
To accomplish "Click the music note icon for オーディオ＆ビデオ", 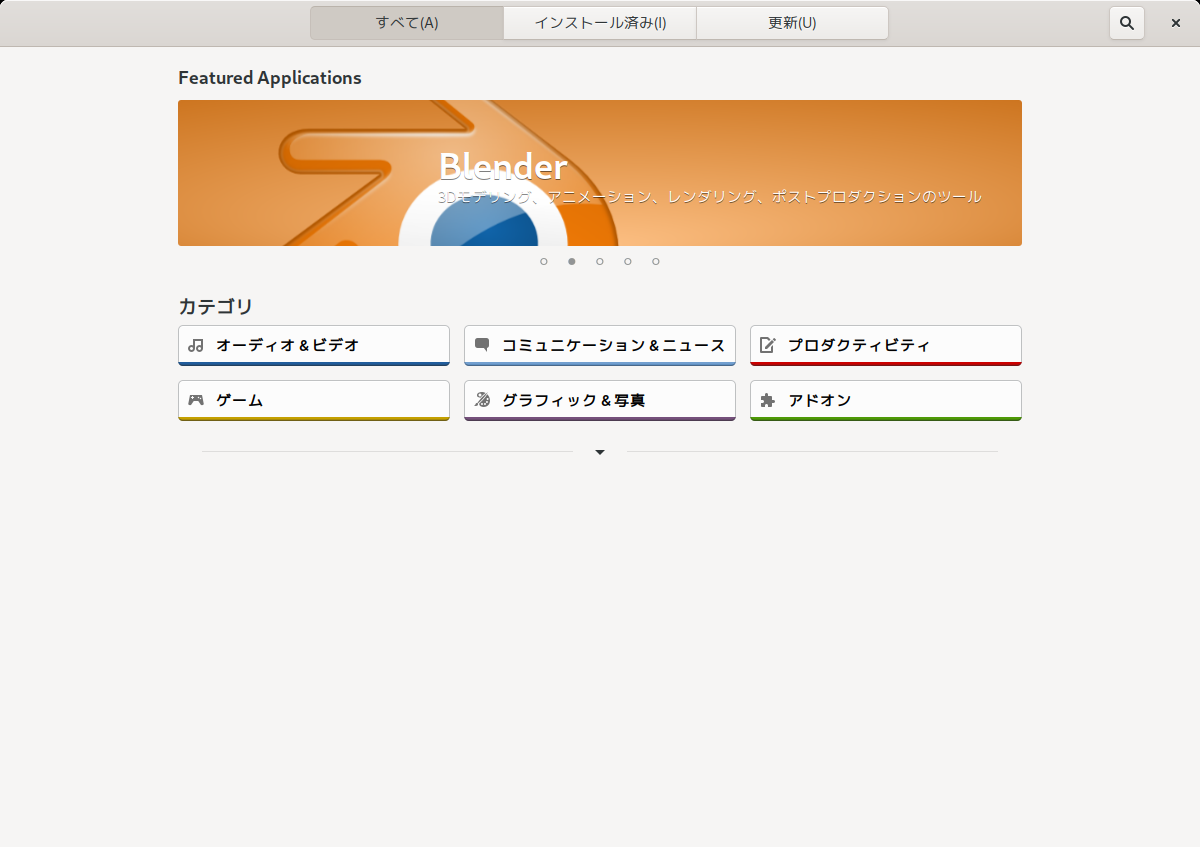I will coord(196,345).
